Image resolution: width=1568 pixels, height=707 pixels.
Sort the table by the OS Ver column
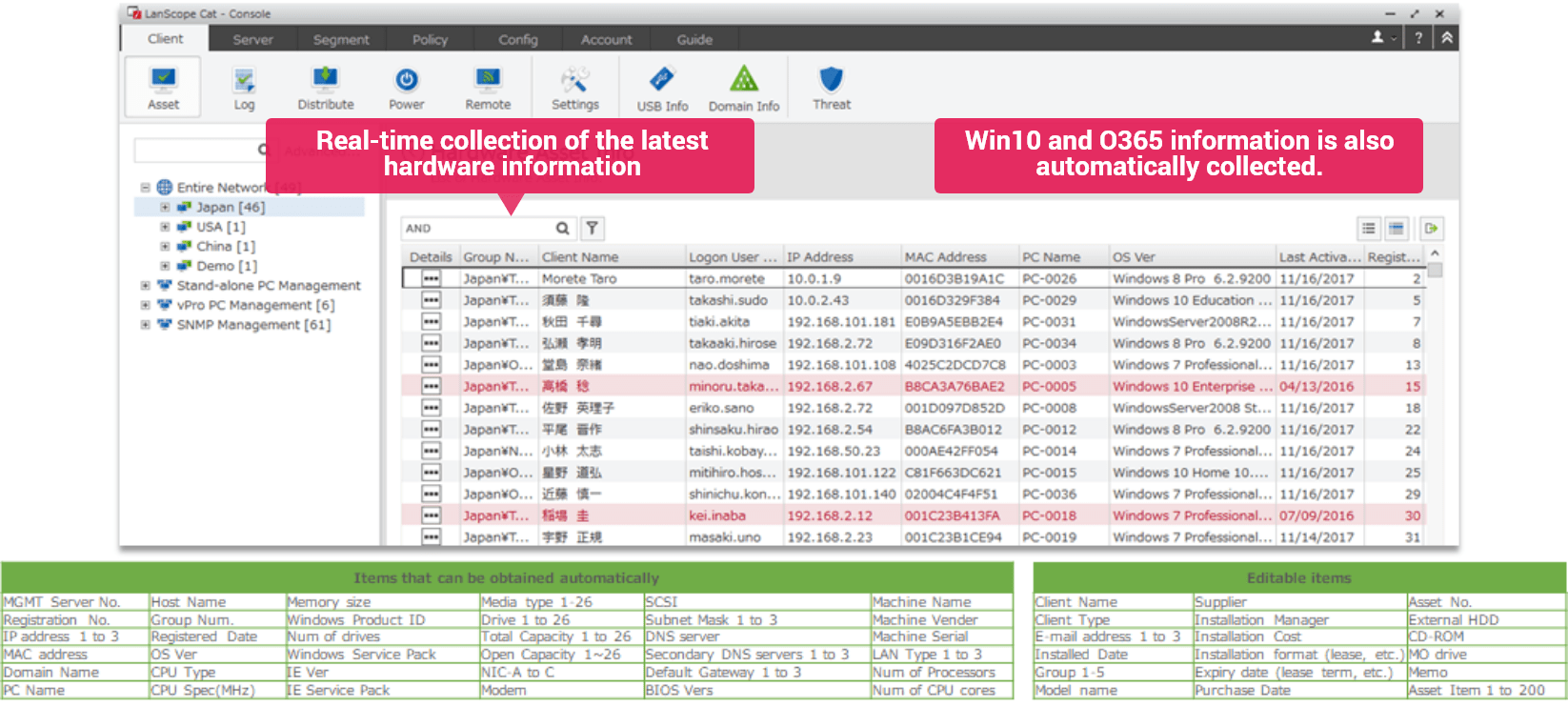1191,257
